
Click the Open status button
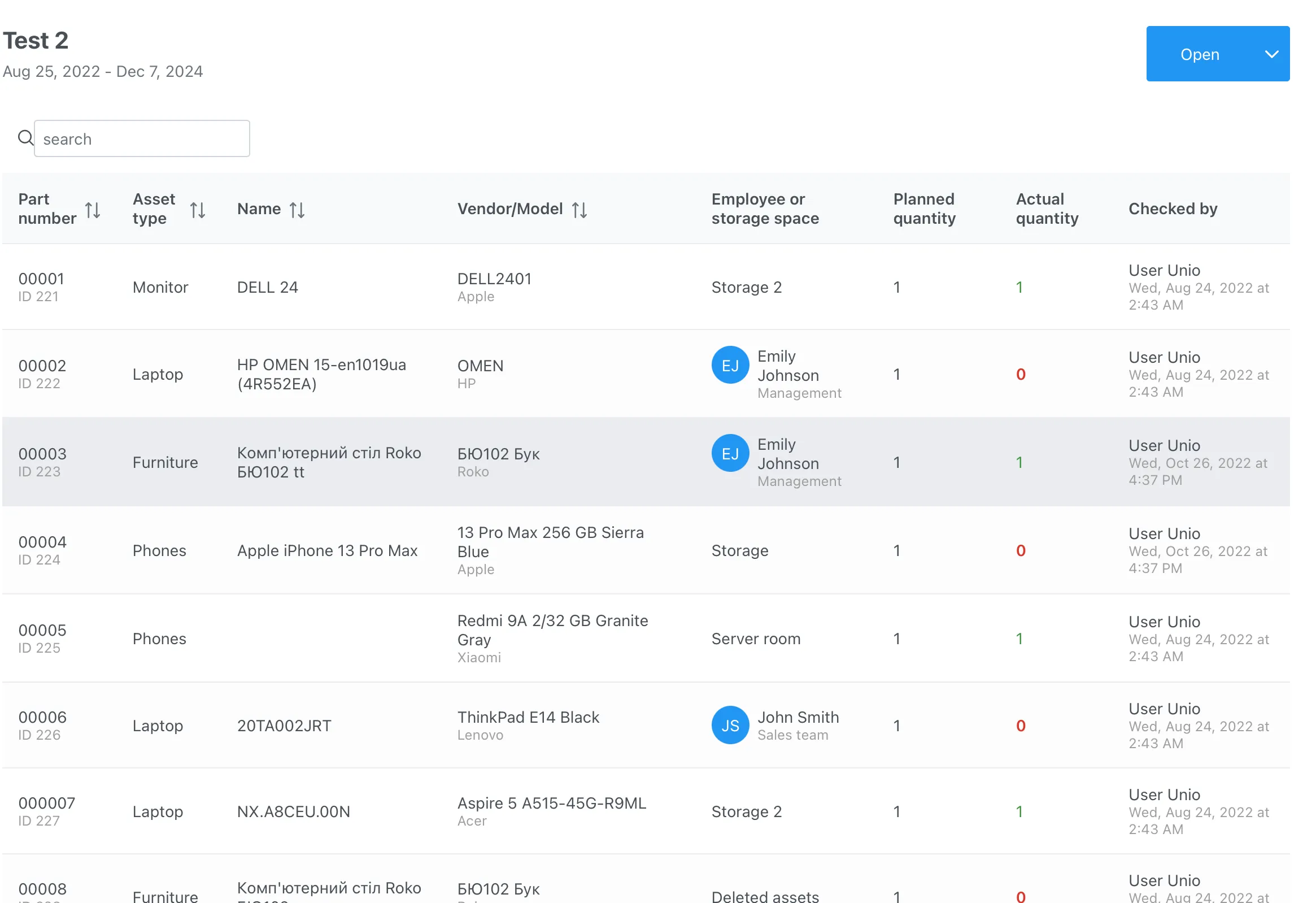click(x=1199, y=54)
